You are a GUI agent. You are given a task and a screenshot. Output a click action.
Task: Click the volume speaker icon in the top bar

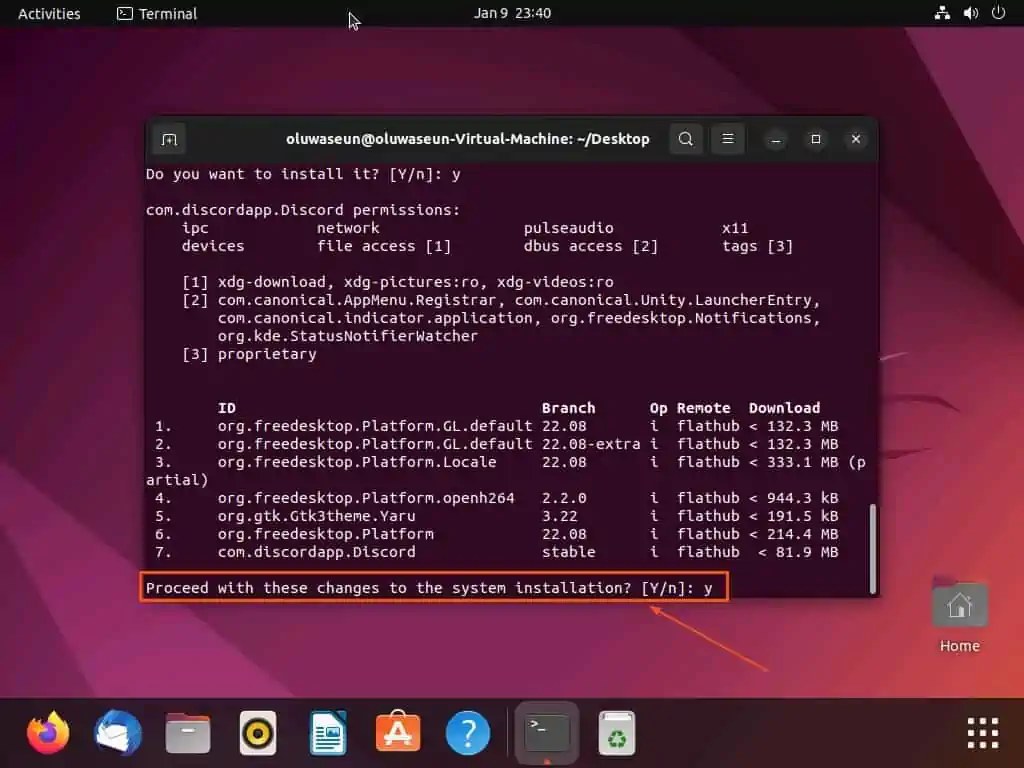click(970, 13)
